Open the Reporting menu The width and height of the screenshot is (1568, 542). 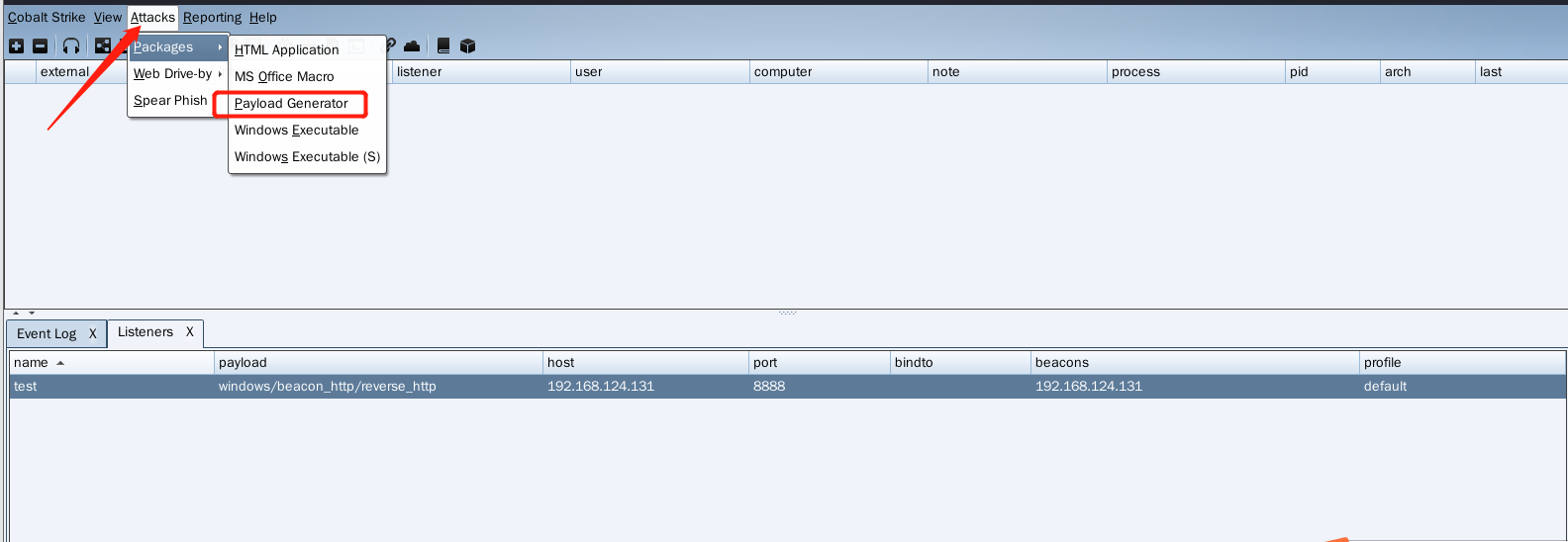click(212, 17)
